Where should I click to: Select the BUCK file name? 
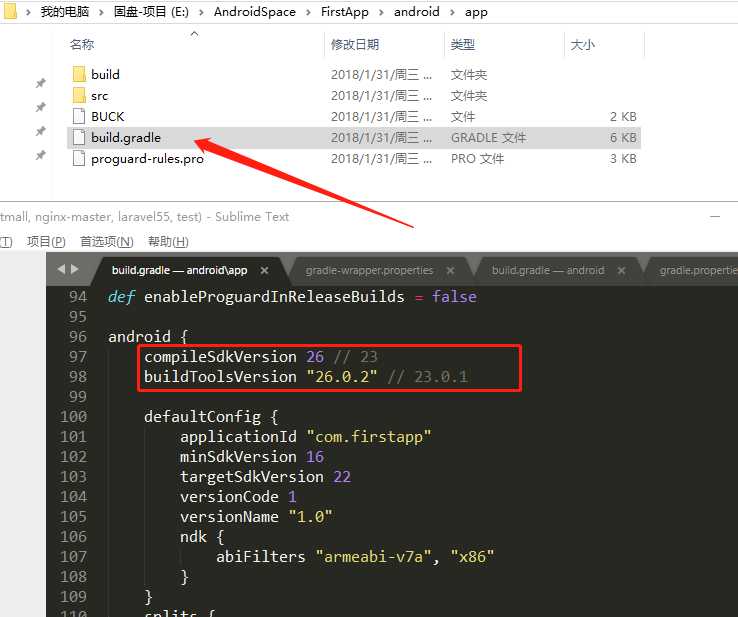pyautogui.click(x=107, y=116)
